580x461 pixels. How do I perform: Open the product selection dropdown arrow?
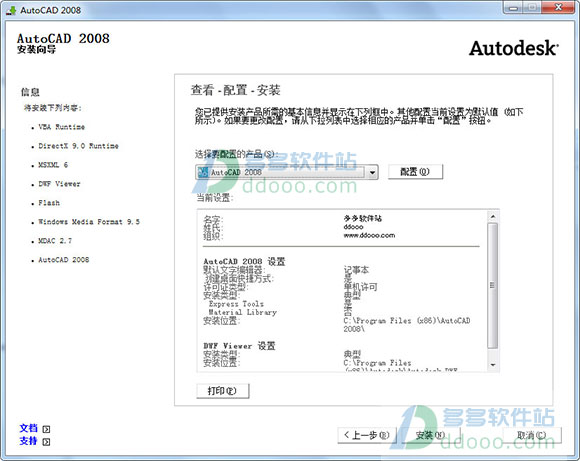point(372,172)
